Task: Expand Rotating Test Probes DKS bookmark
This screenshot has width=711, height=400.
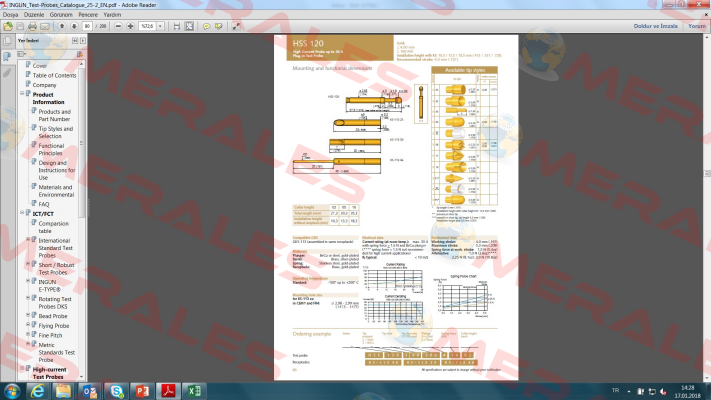Action: point(28,298)
